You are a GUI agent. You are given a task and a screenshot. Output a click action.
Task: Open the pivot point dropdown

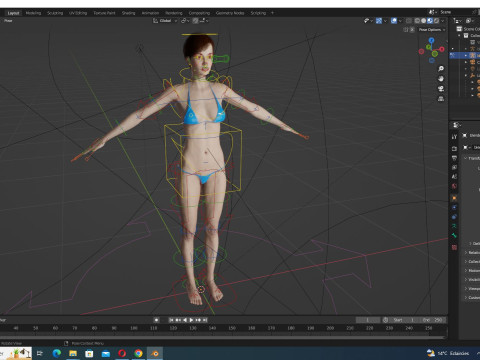pos(185,21)
